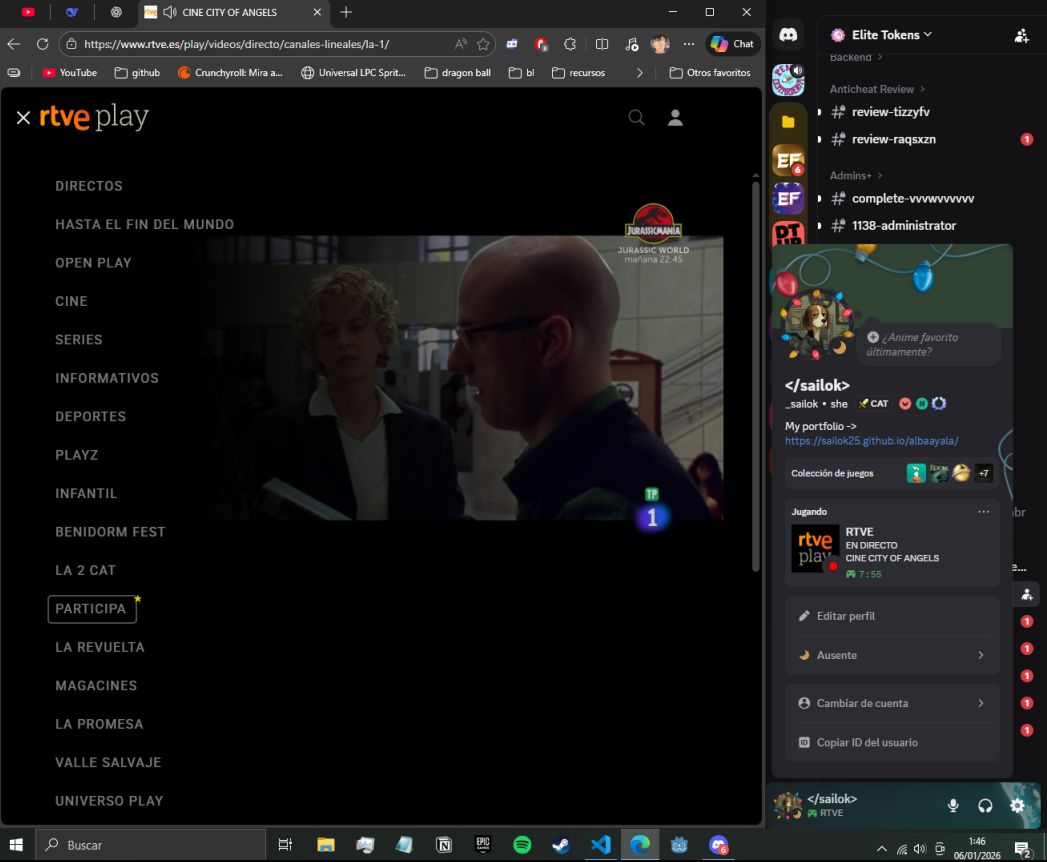This screenshot has height=862, width=1047.
Task: Open INFORMATIVOS menu entry
Action: (107, 379)
